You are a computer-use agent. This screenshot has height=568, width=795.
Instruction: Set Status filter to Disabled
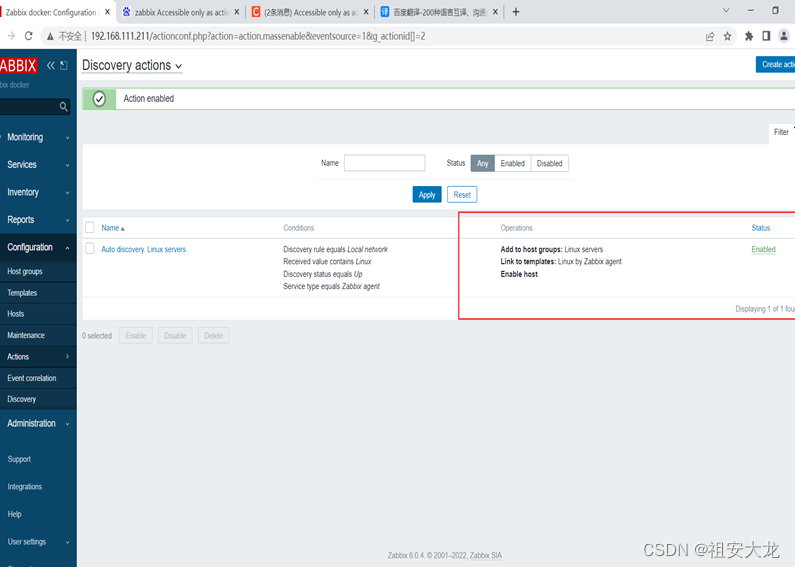point(550,163)
